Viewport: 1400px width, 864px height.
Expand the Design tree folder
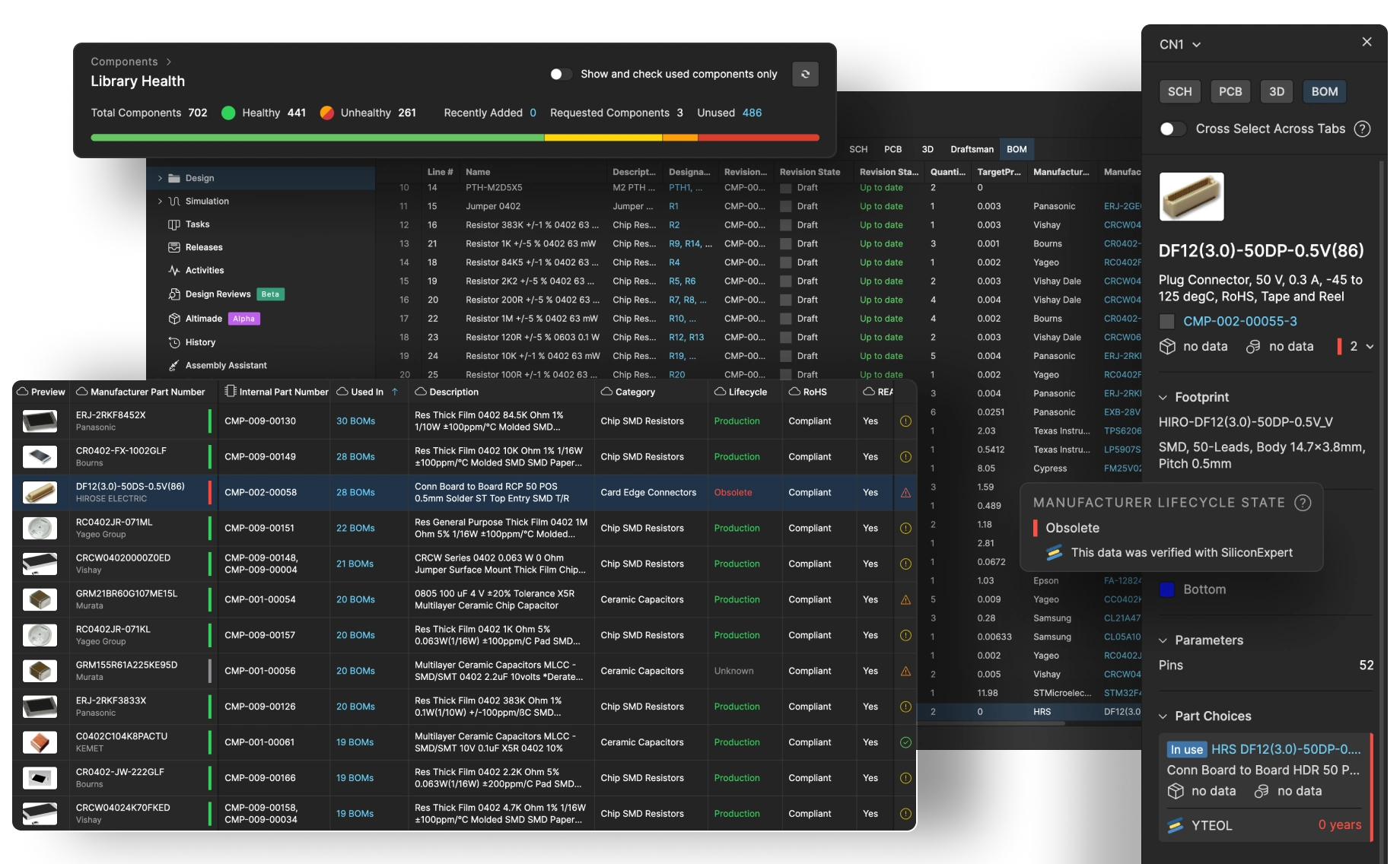coord(160,178)
